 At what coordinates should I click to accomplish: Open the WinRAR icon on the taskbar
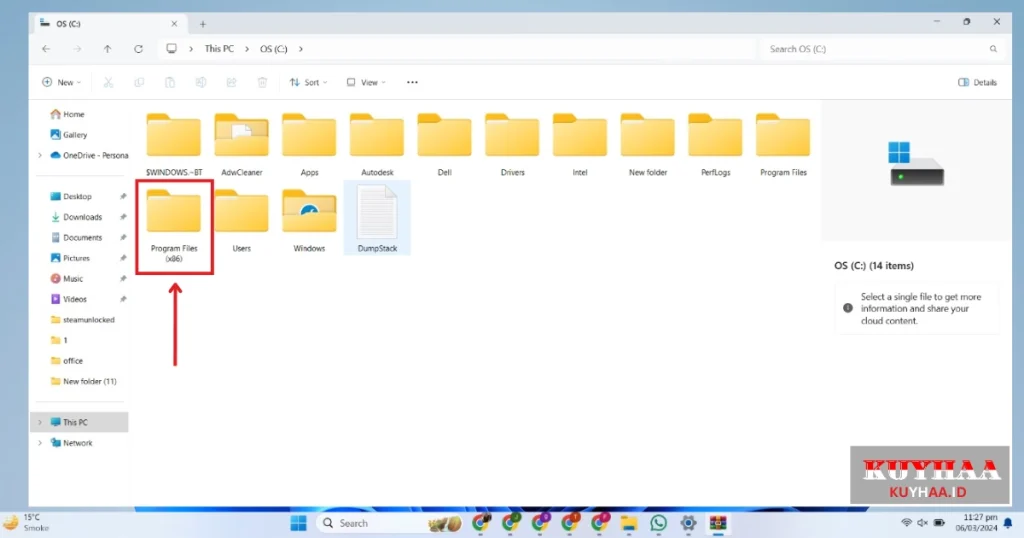718,523
